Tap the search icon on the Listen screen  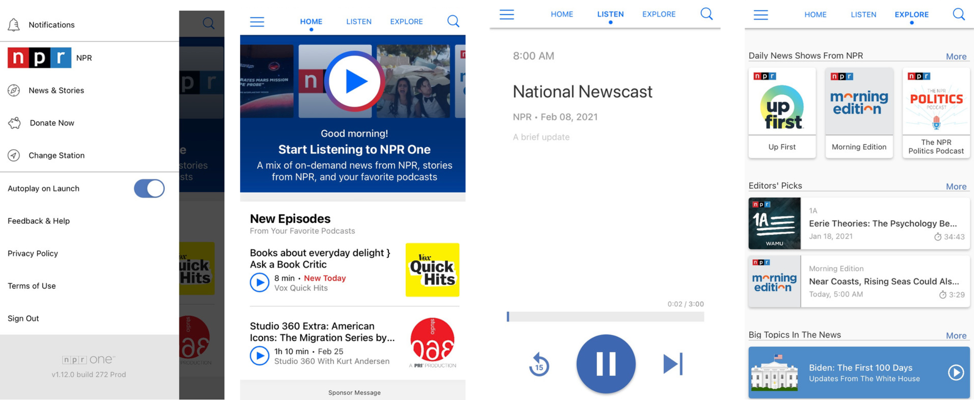pyautogui.click(x=707, y=14)
